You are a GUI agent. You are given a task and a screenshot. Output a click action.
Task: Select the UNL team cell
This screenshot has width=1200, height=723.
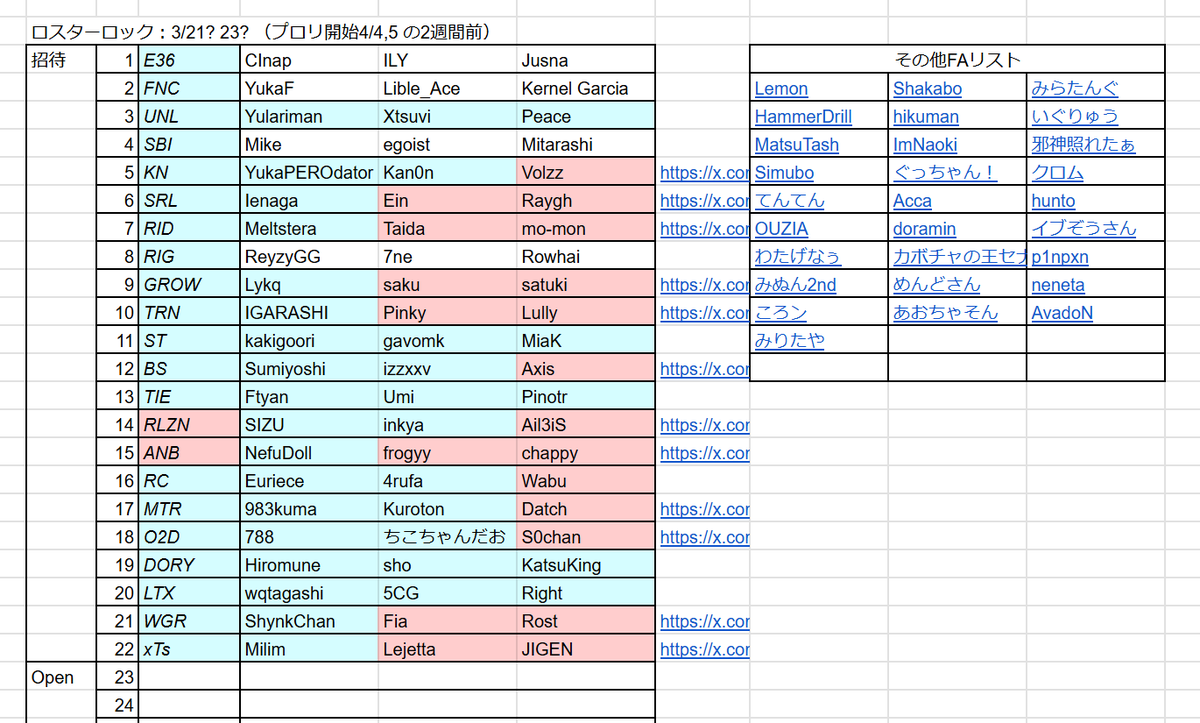[x=189, y=116]
